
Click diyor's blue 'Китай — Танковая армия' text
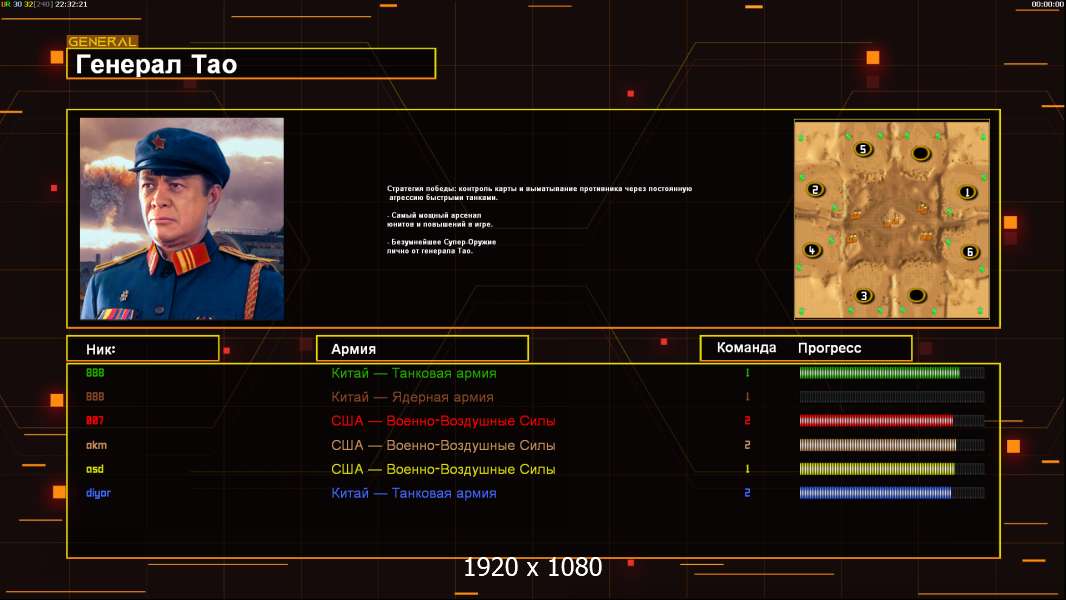413,493
